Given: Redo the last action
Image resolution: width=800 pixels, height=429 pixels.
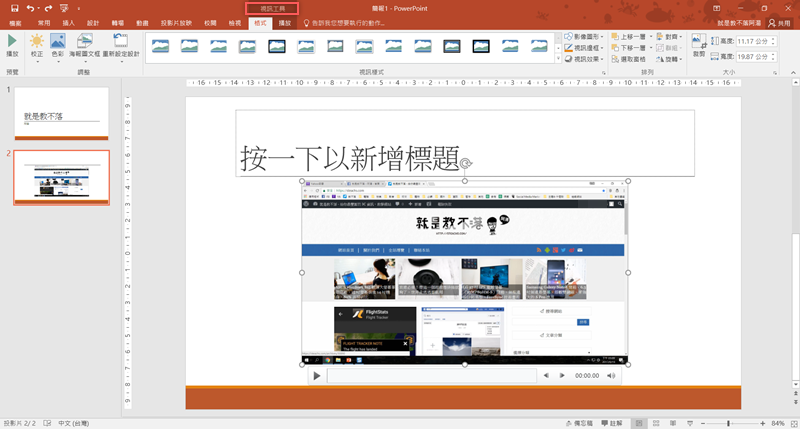Looking at the screenshot, I should (x=48, y=8).
